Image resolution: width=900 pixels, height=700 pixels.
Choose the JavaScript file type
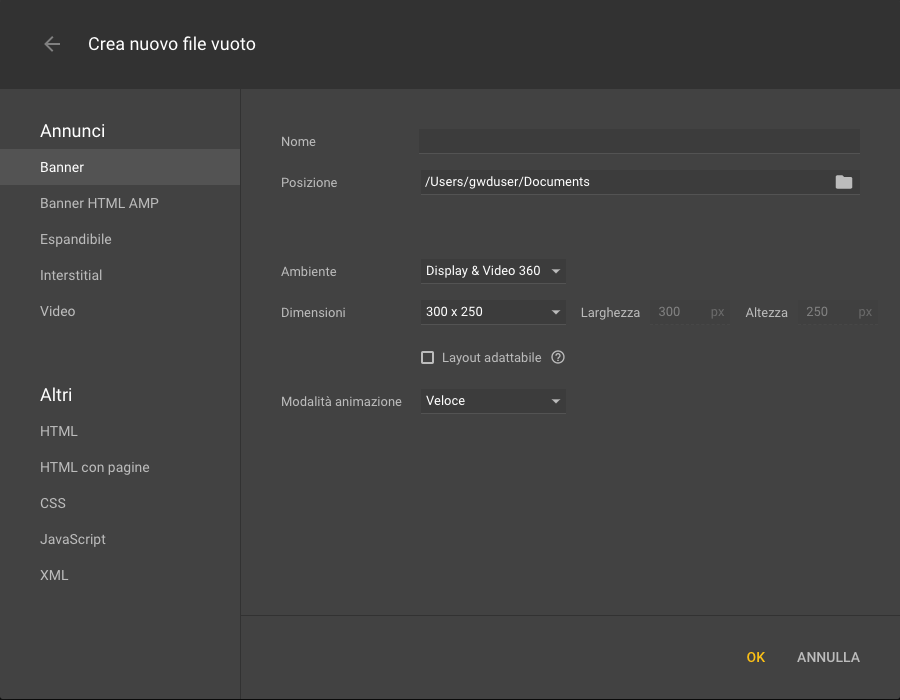pyautogui.click(x=73, y=539)
